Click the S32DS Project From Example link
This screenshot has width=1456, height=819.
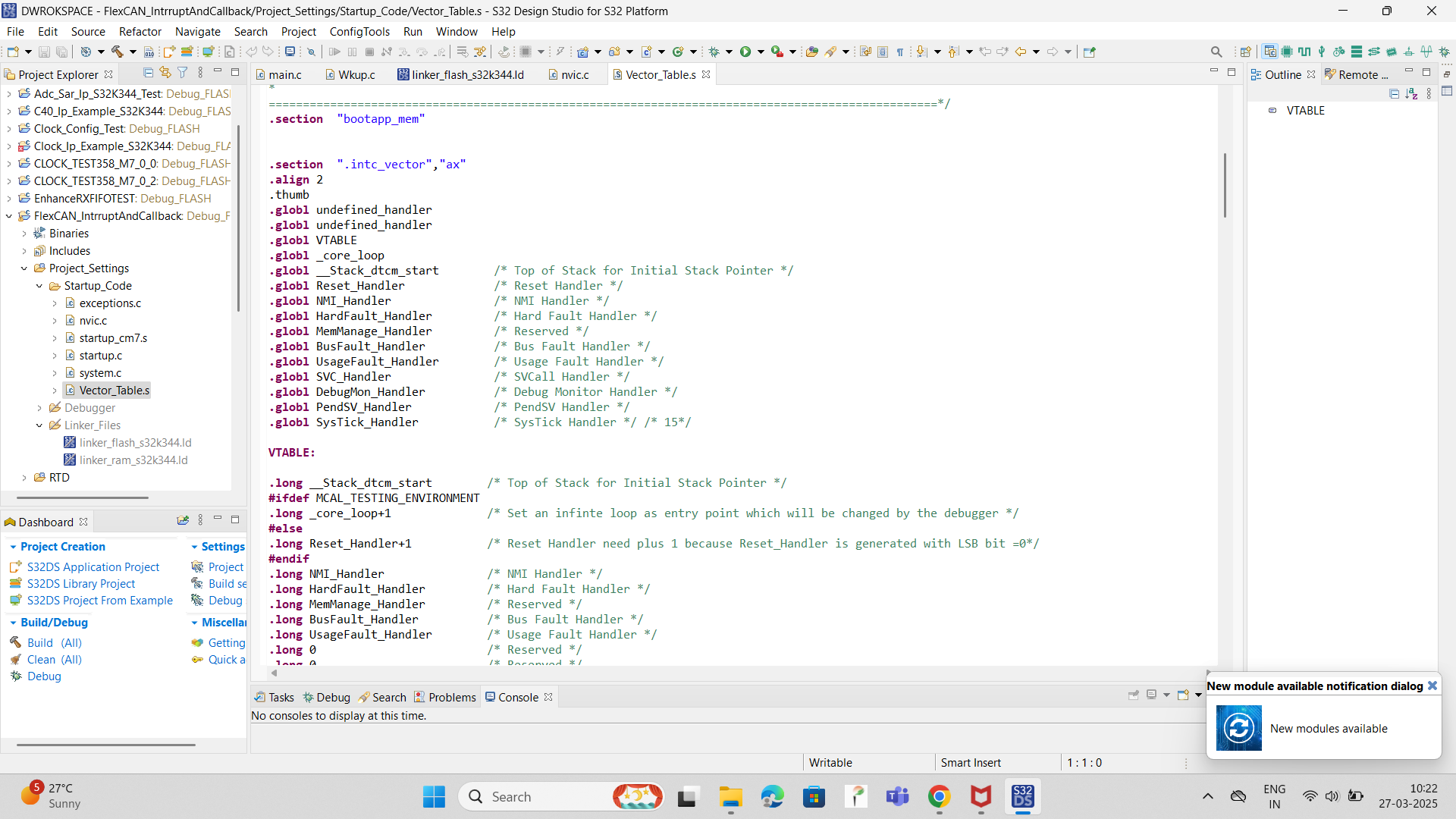pyautogui.click(x=99, y=601)
